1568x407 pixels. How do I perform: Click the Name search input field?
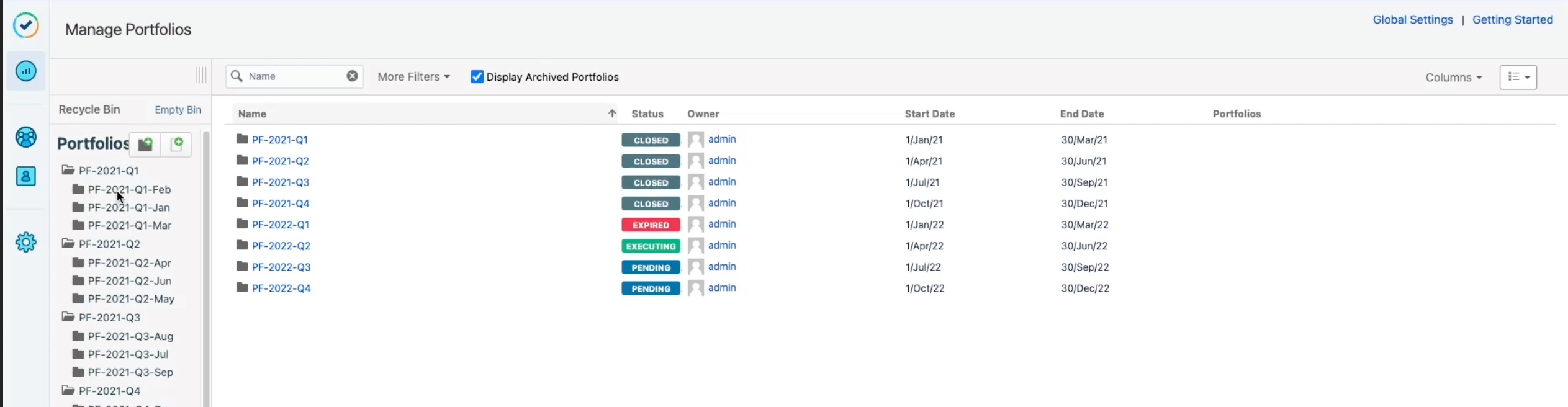(x=295, y=76)
